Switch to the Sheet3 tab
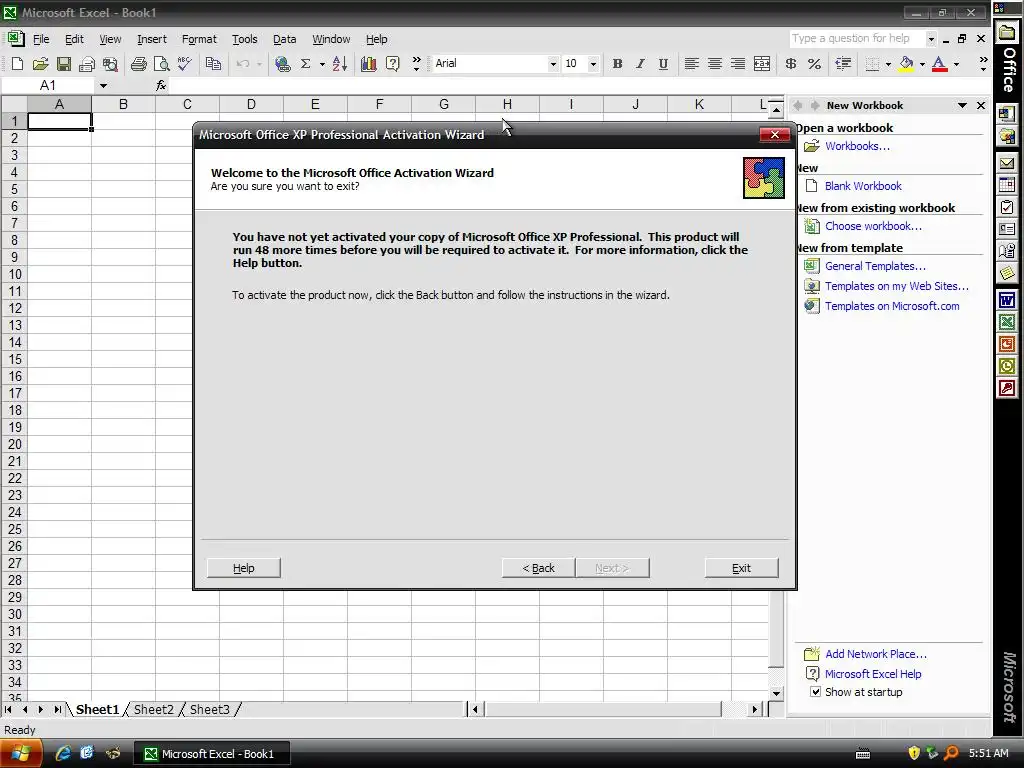The image size is (1024, 768). point(210,709)
